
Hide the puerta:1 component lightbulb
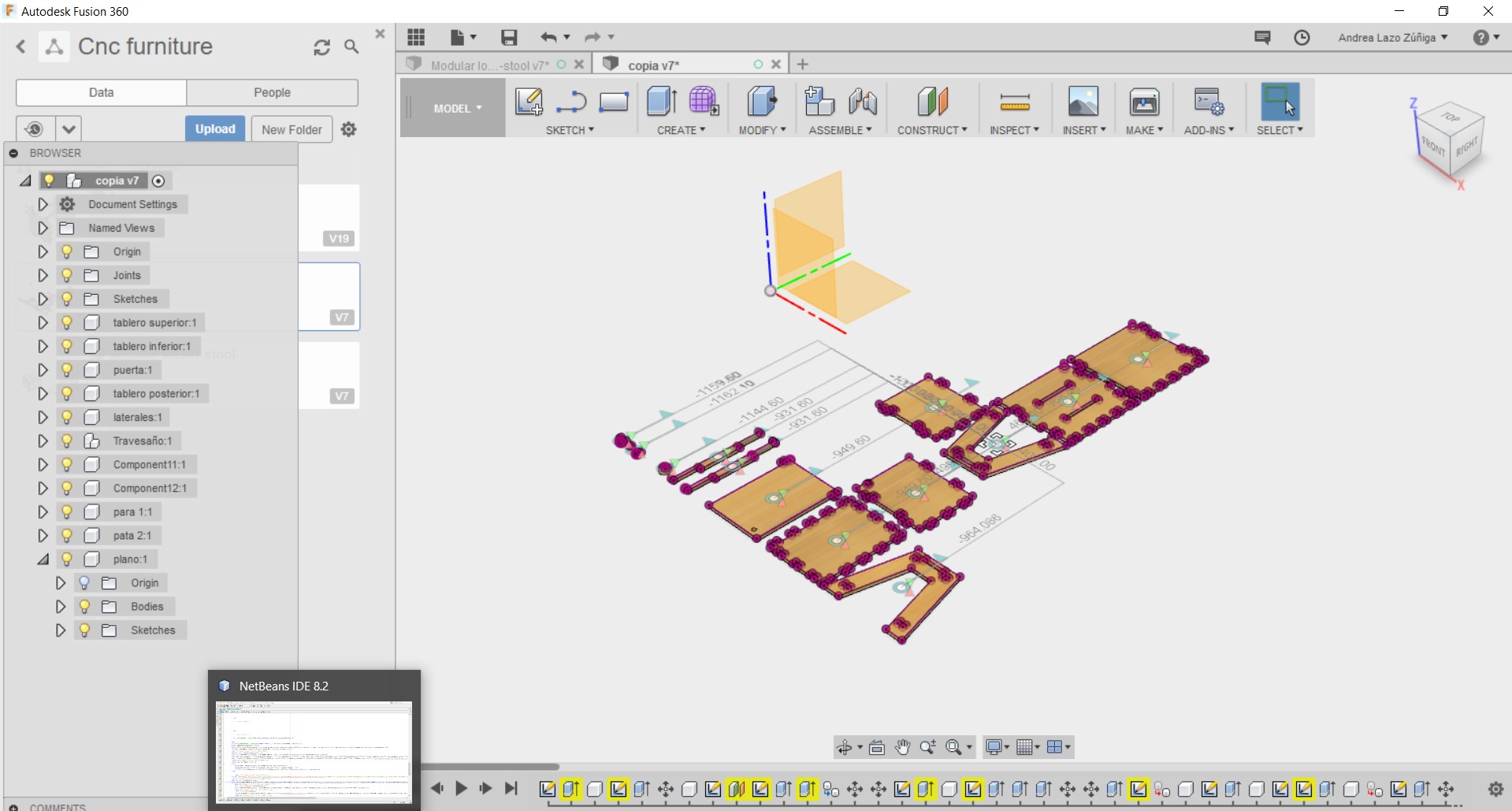click(67, 370)
